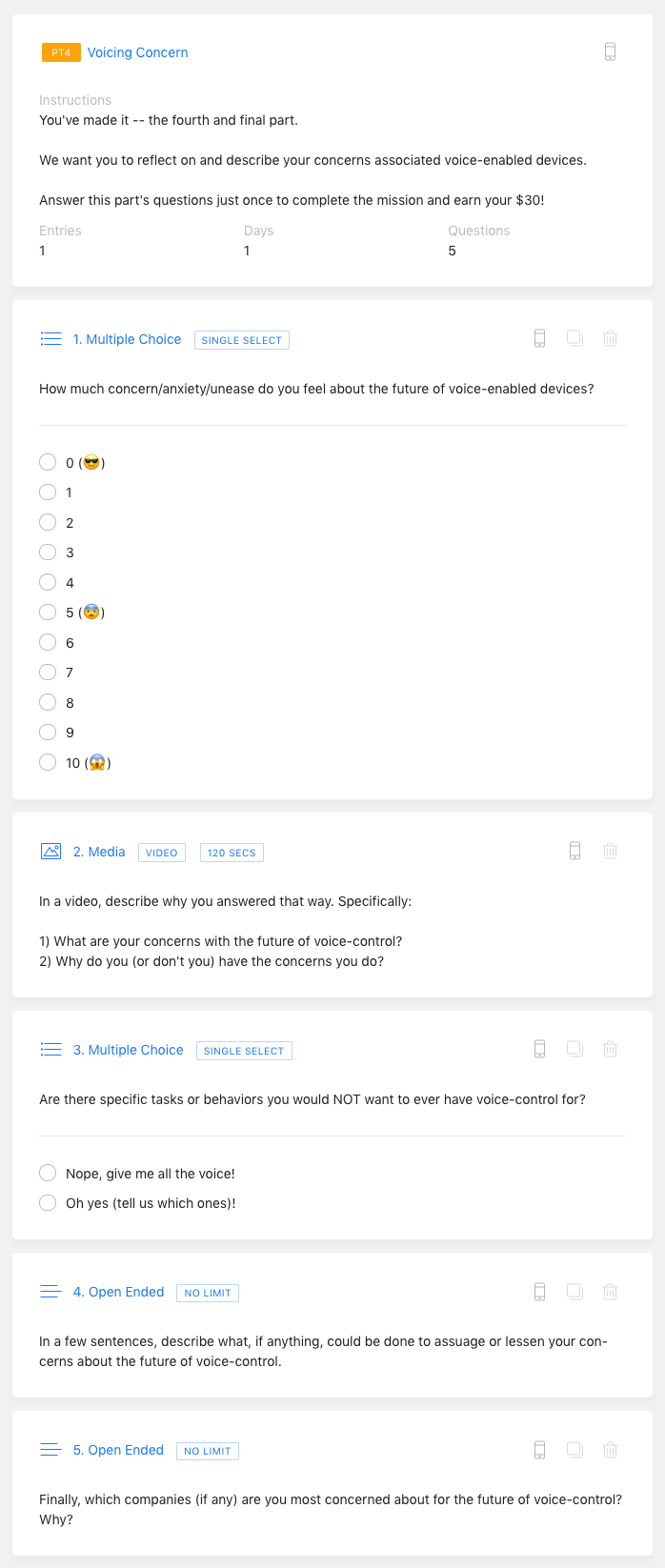
Task: Delete question 5 using trash icon
Action: tap(611, 1449)
